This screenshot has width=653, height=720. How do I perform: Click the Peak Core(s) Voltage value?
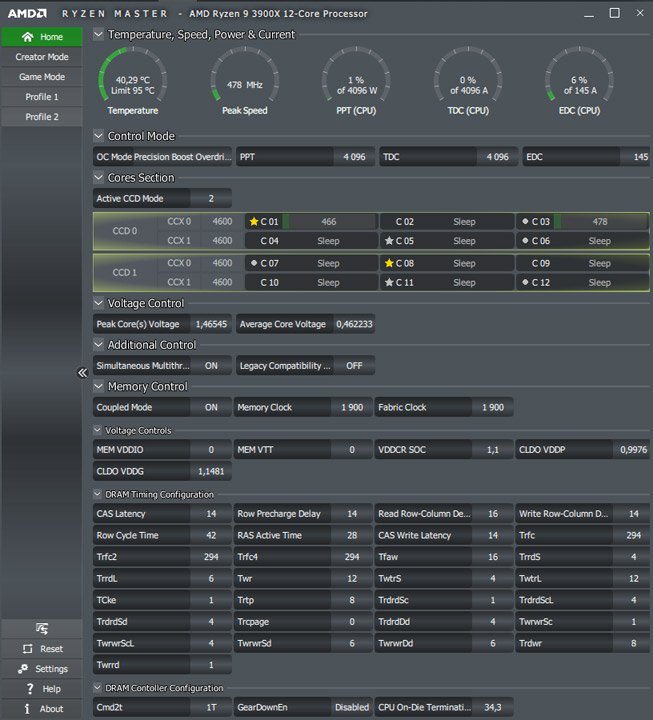tap(211, 324)
